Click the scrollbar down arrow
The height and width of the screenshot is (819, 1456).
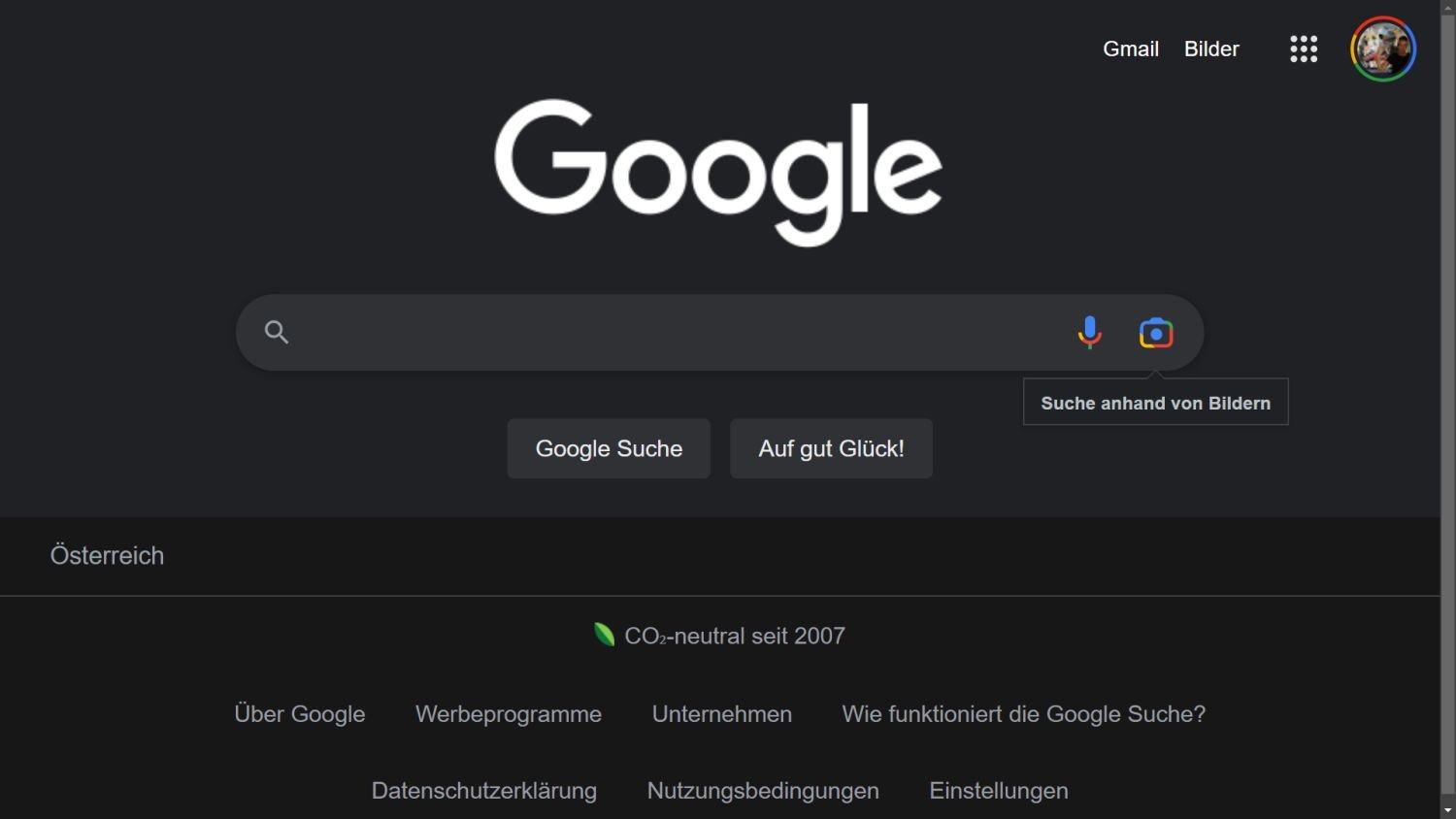[x=1447, y=810]
